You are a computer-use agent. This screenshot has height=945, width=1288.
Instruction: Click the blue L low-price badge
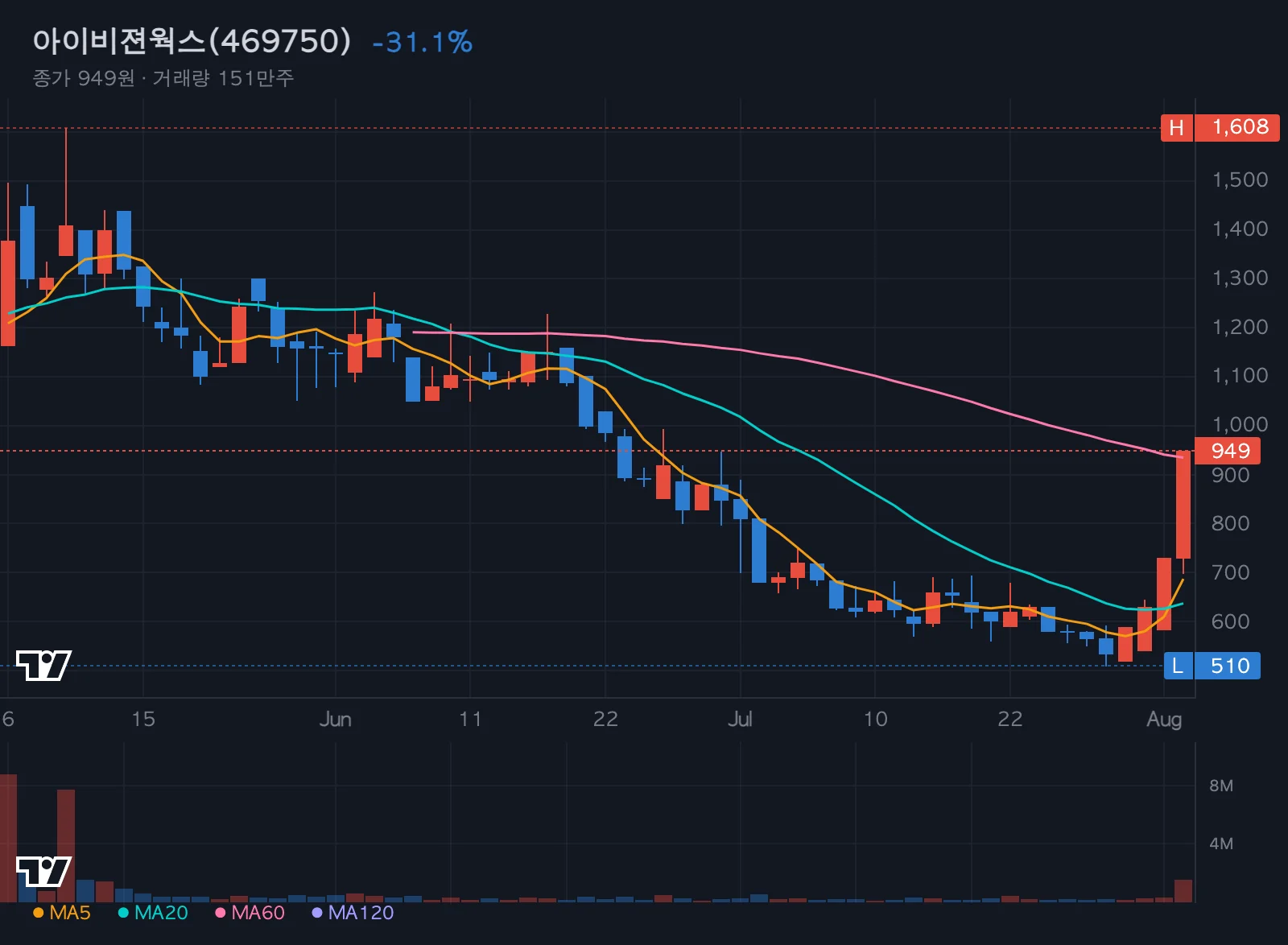1178,666
